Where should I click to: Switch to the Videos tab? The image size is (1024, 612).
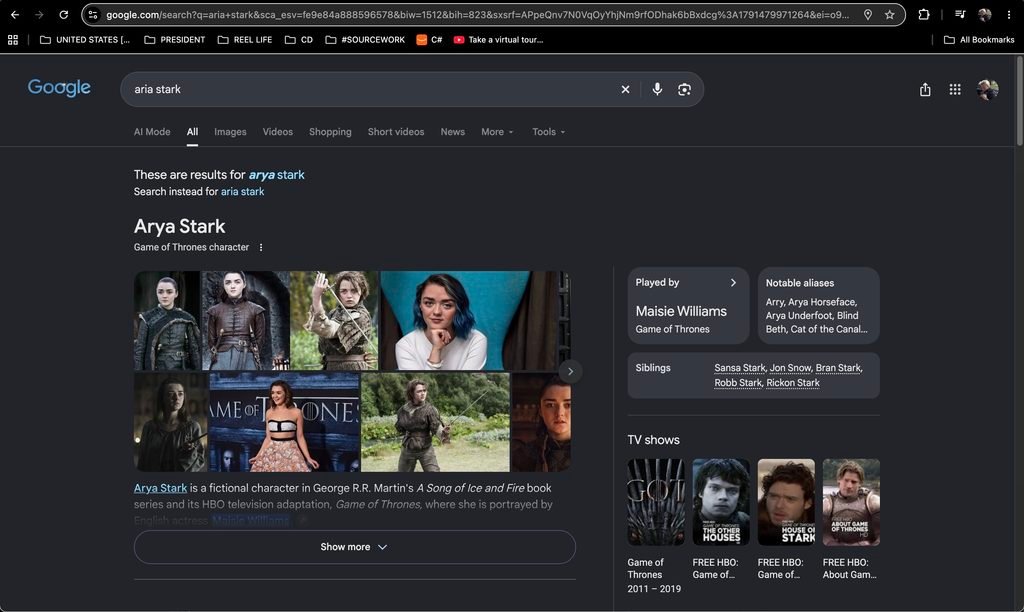tap(278, 132)
